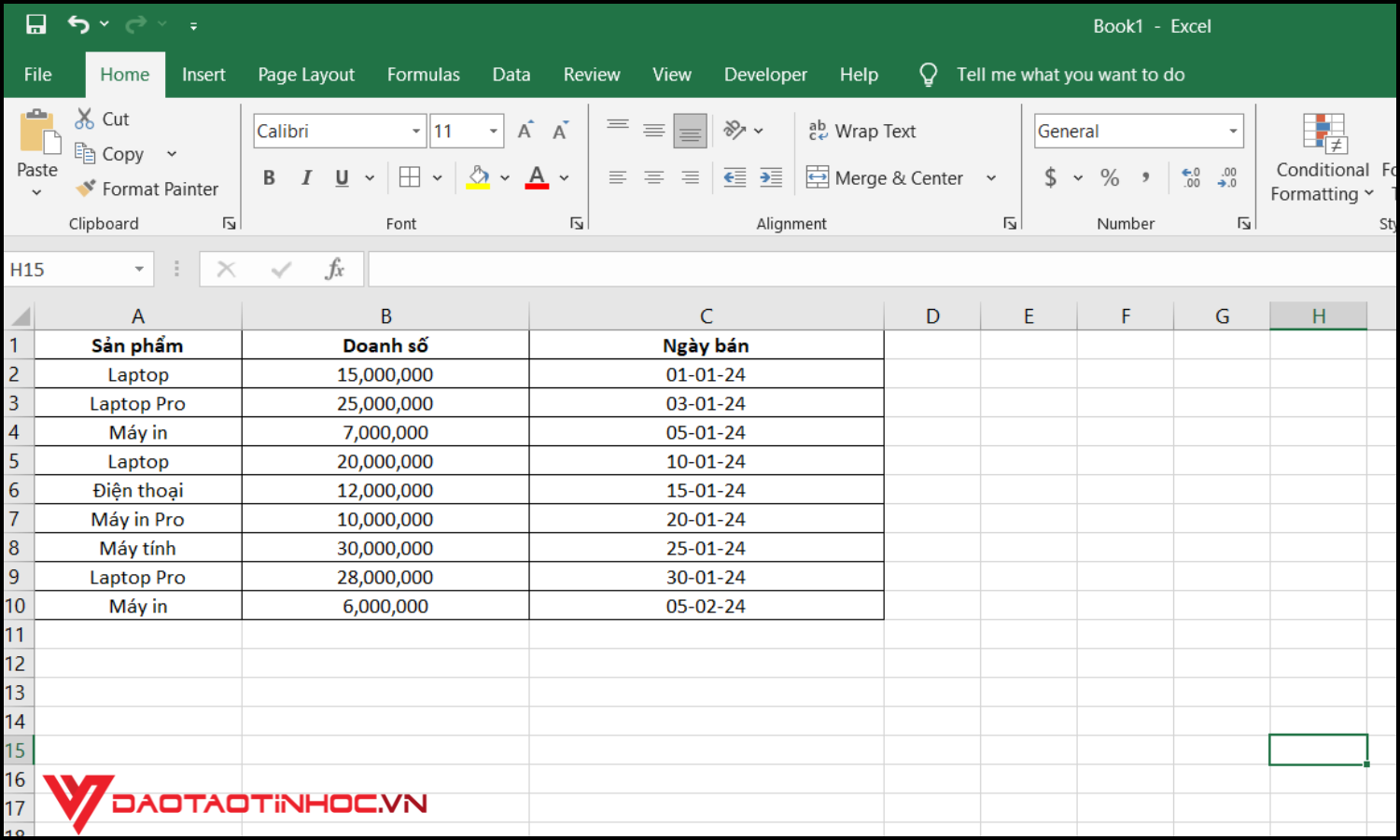Click the Insert Function fx icon

pos(334,270)
